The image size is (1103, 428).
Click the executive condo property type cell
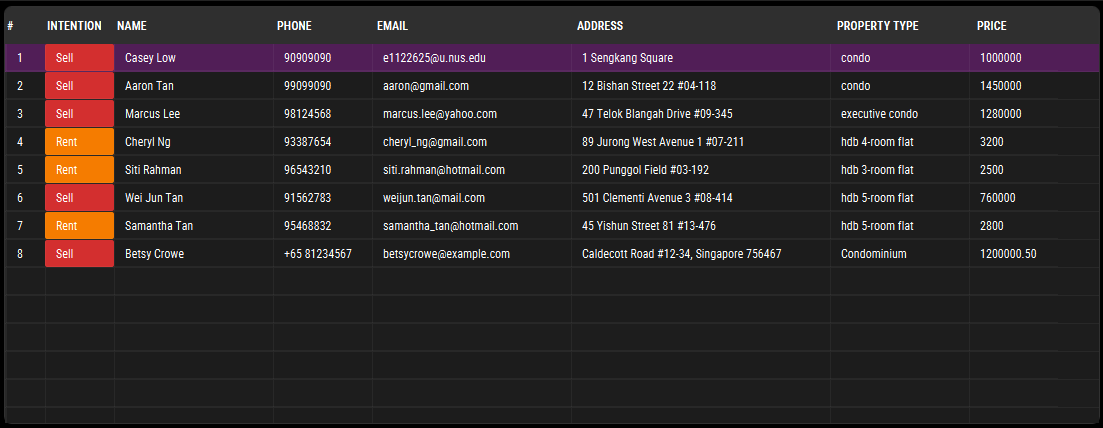point(879,114)
